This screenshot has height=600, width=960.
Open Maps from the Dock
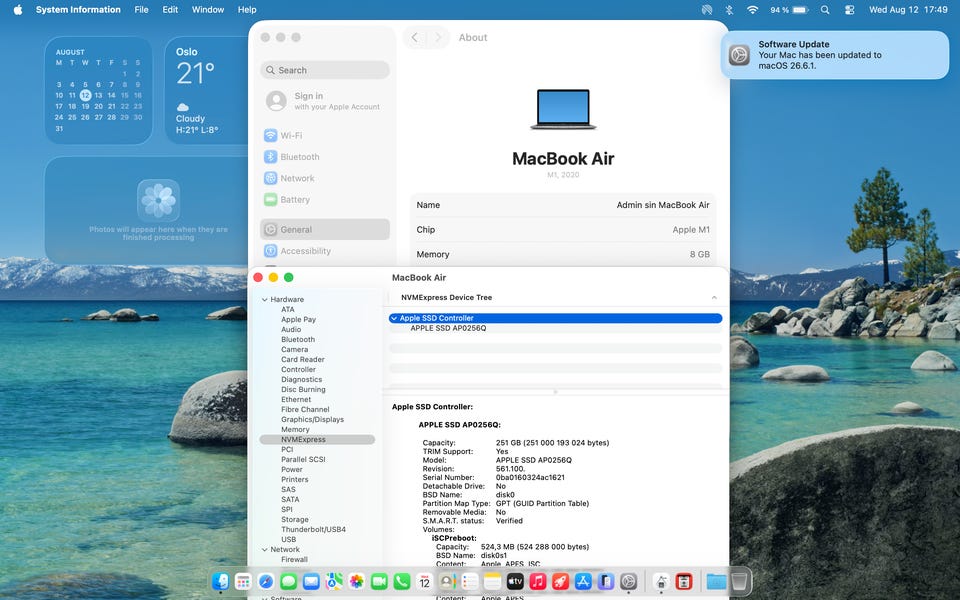click(x=334, y=581)
